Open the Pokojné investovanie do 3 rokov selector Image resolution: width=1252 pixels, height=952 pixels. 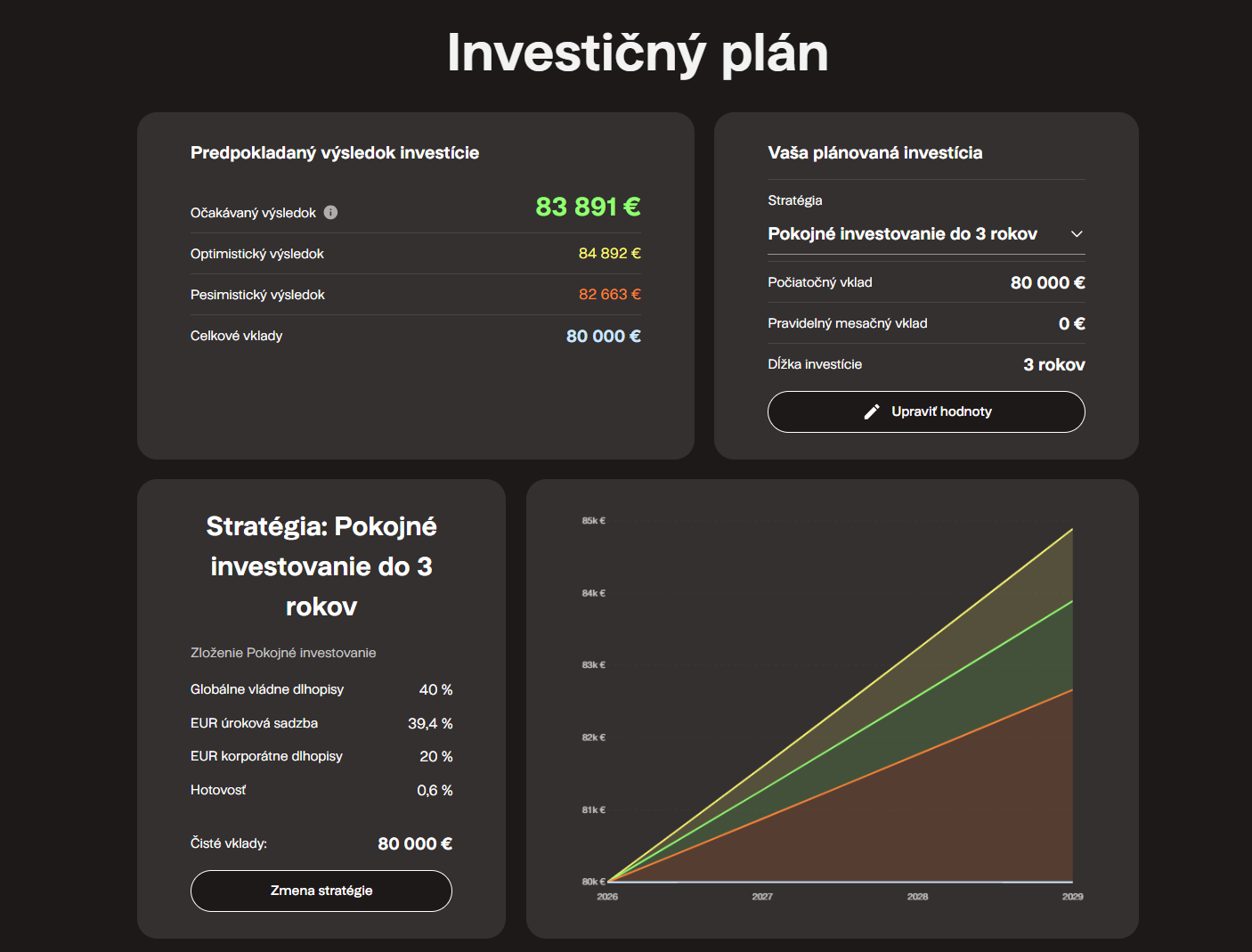[926, 234]
